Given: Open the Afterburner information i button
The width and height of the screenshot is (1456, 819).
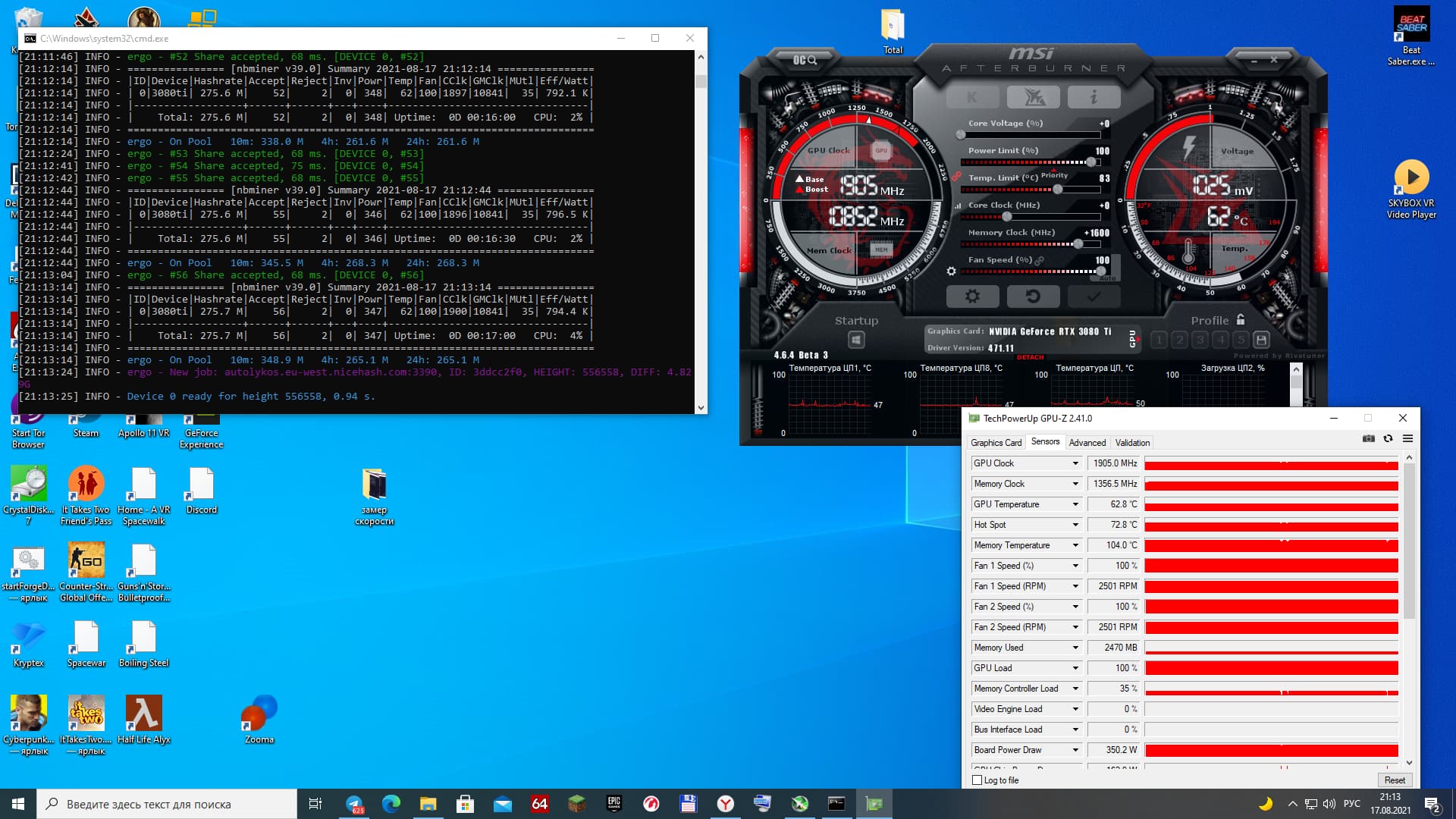Looking at the screenshot, I should coord(1094,97).
